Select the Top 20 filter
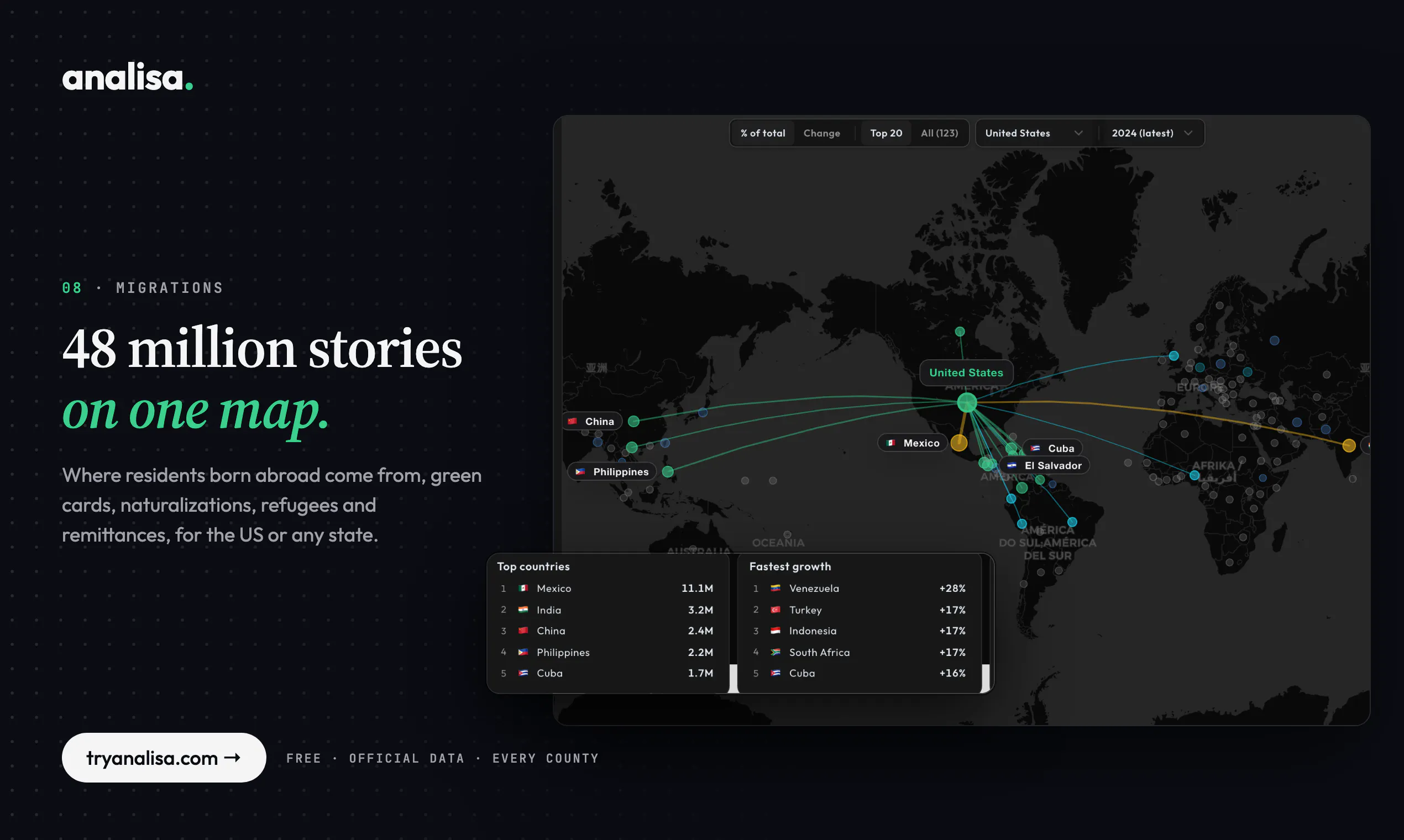The width and height of the screenshot is (1404, 840). click(x=886, y=133)
